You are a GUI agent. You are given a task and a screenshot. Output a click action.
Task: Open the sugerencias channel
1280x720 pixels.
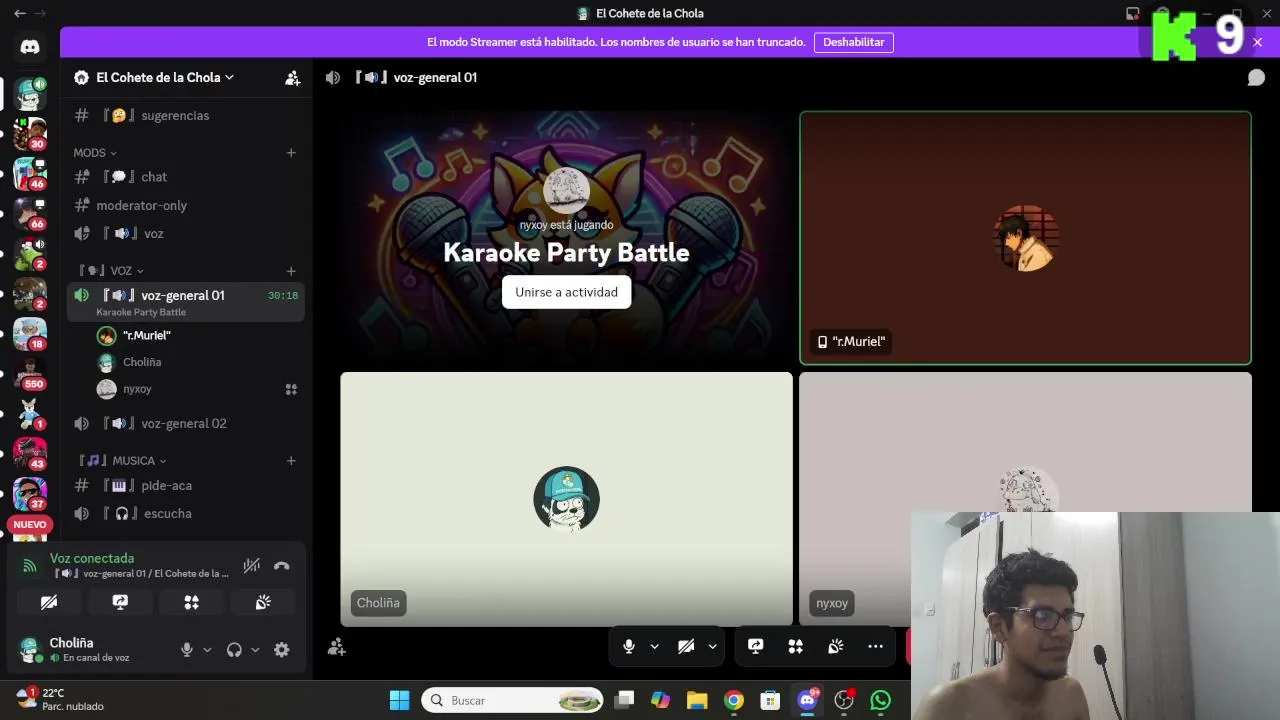pos(186,116)
